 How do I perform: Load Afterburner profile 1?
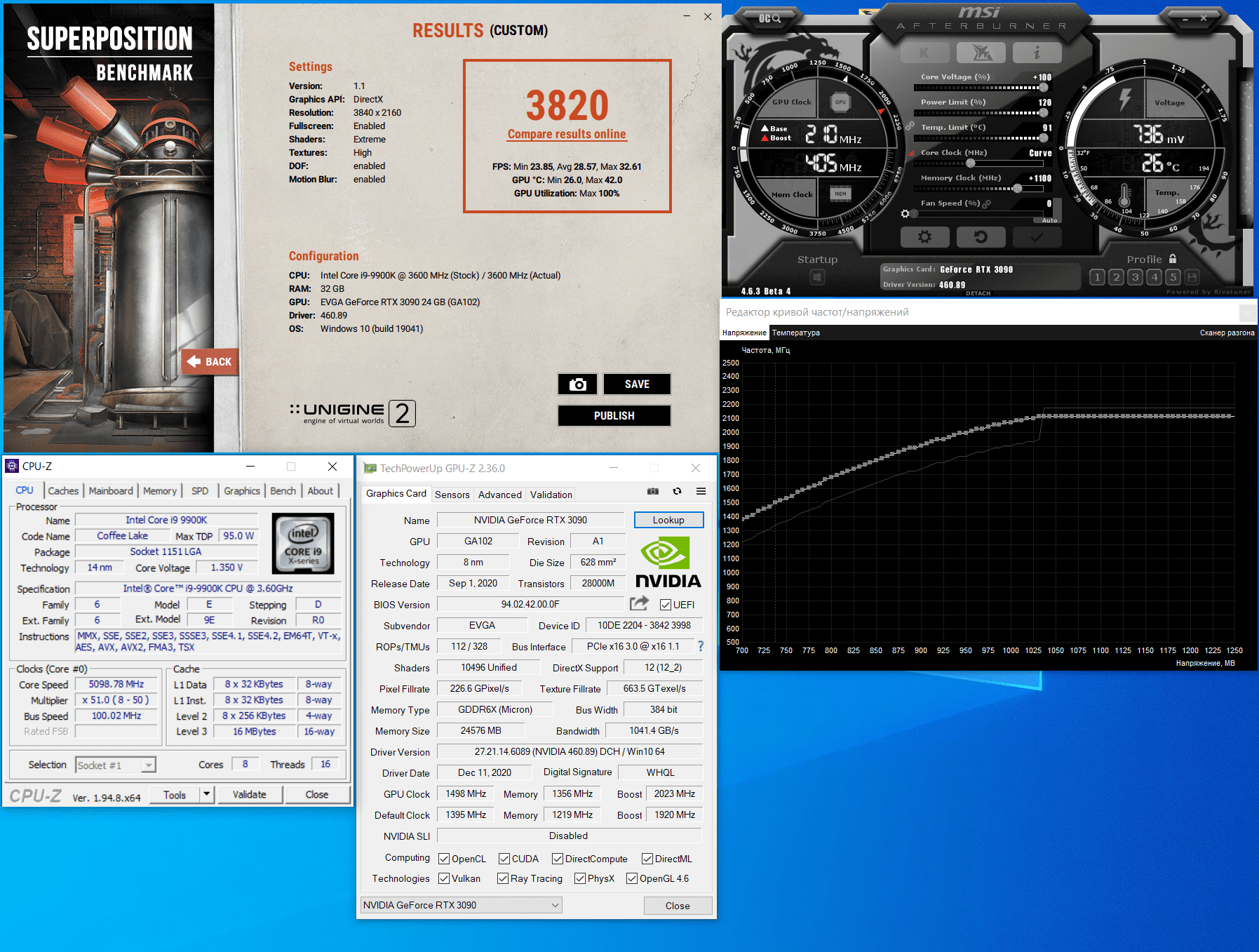click(x=1098, y=277)
